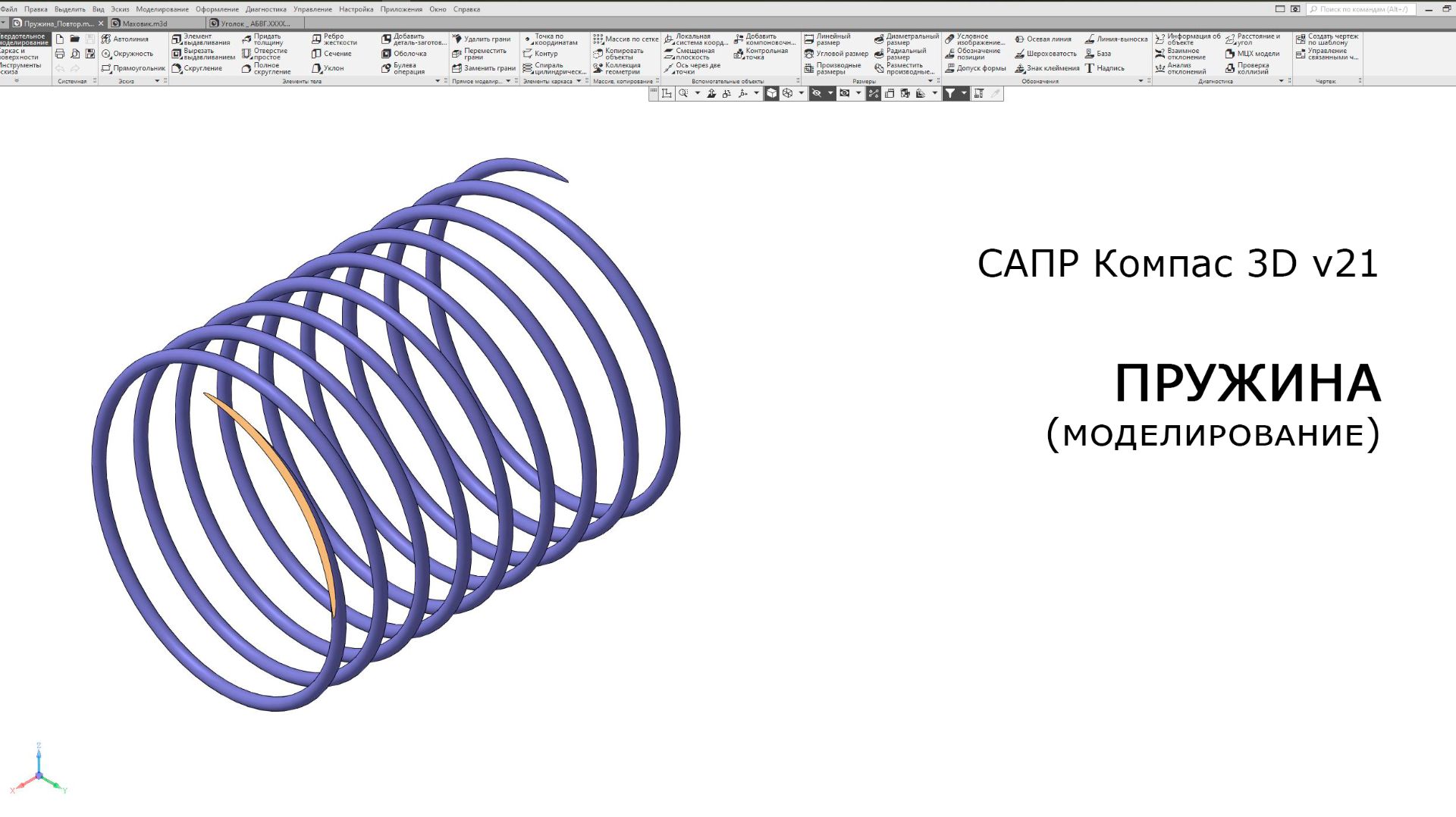Open zoom options dropdown in view bar
Image resolution: width=1456 pixels, height=817 pixels.
click(x=698, y=93)
